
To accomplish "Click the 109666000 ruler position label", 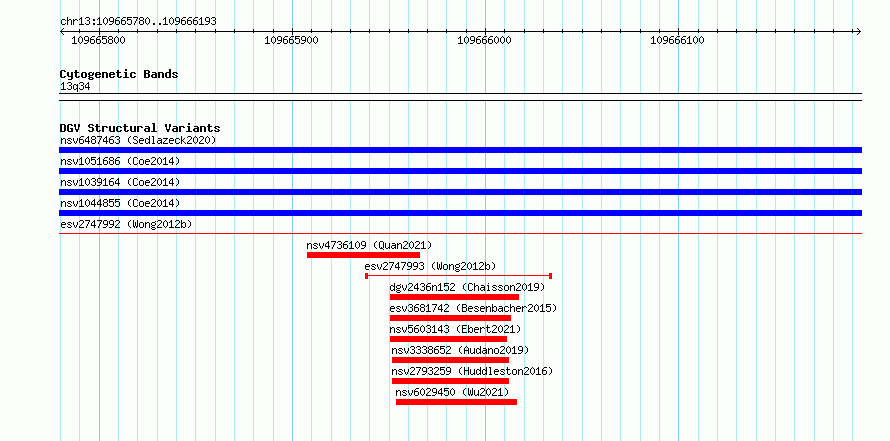I will click(484, 40).
